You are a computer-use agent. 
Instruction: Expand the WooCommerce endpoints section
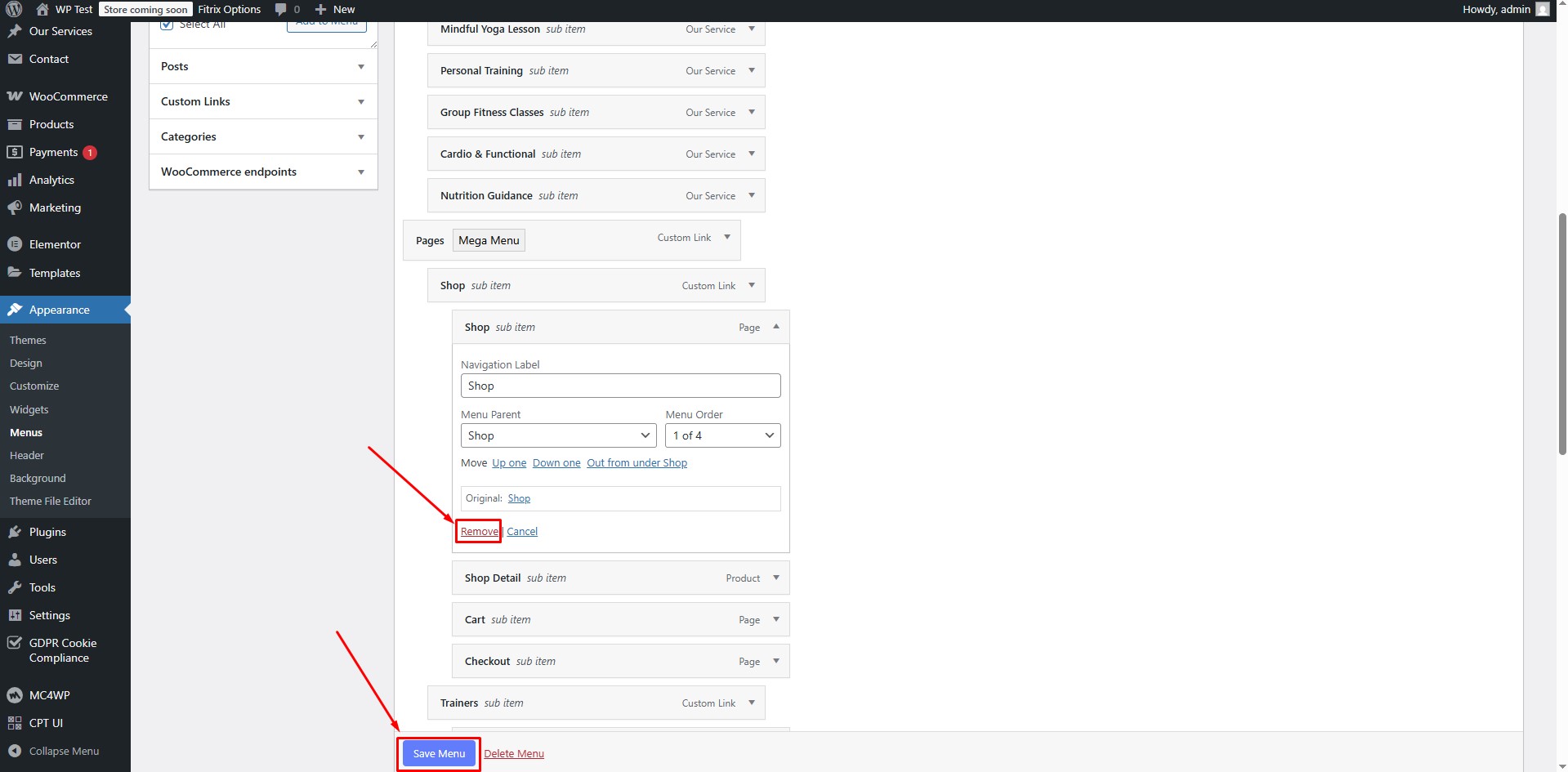click(360, 172)
